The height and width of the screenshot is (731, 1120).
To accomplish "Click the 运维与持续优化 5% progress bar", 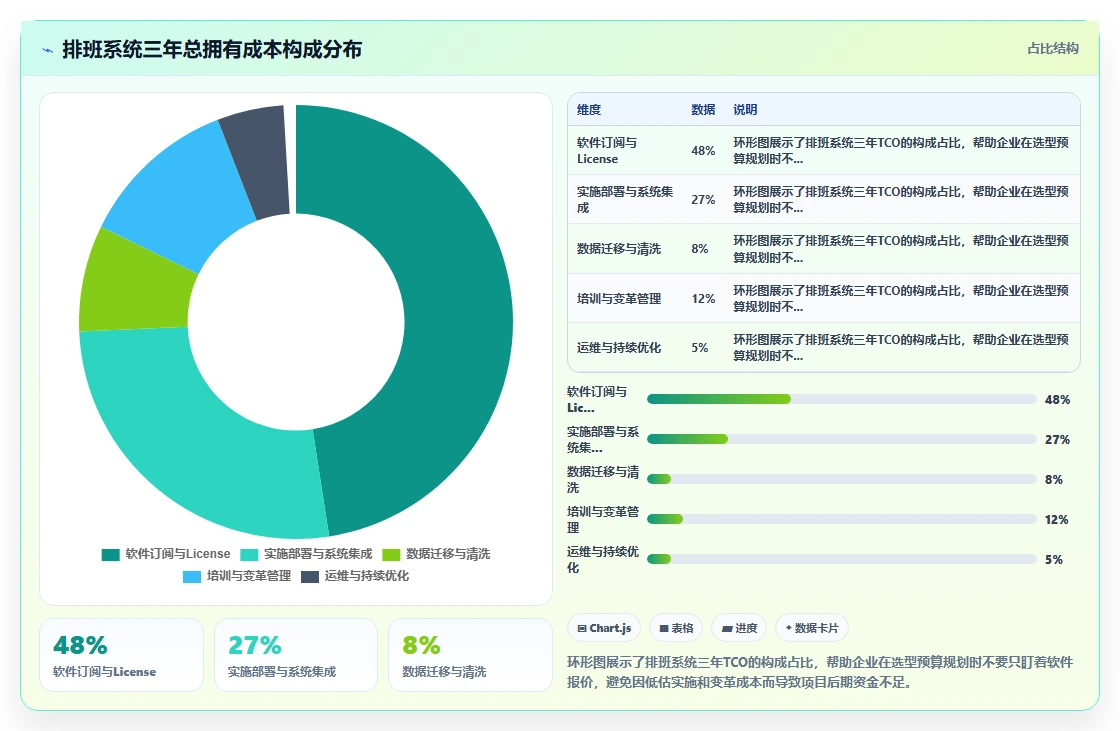I will point(841,560).
